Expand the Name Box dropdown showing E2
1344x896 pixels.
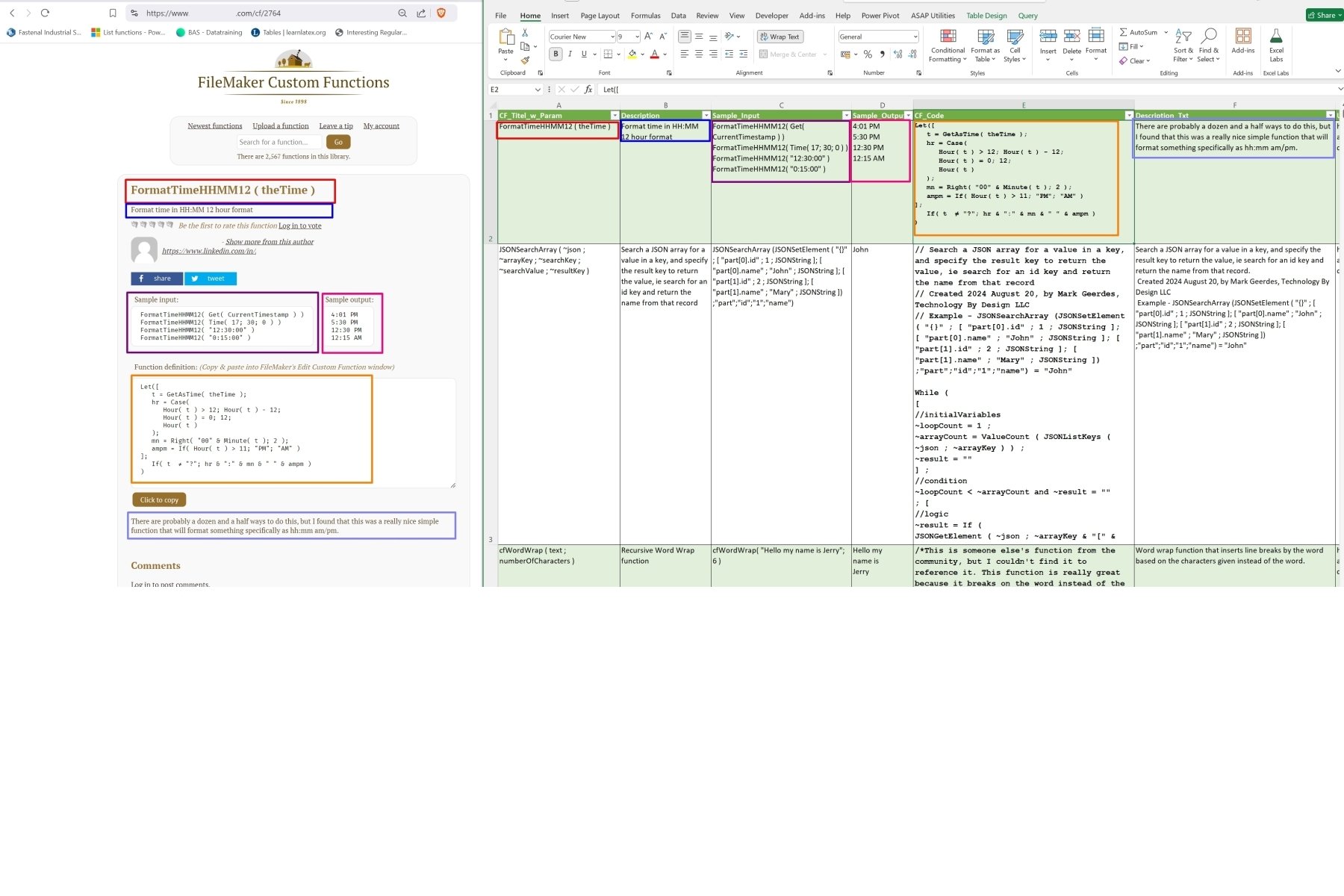tap(538, 90)
